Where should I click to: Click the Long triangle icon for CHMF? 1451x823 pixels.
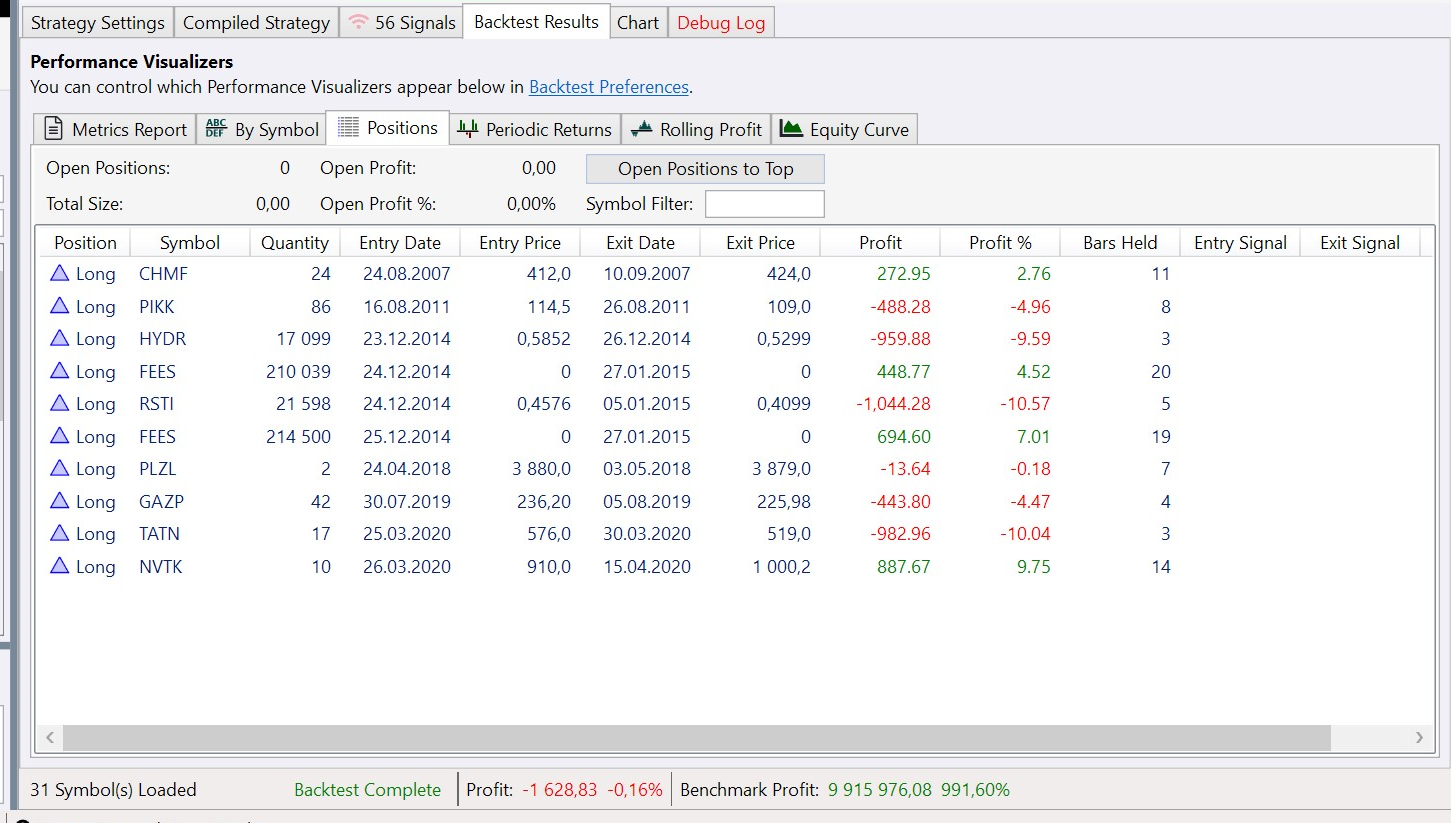pos(60,273)
